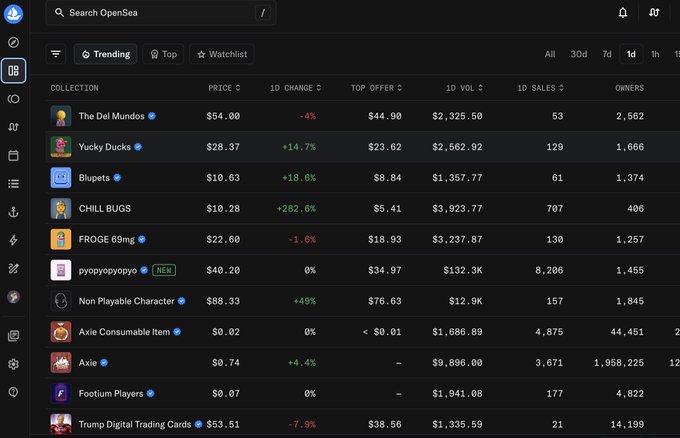Open the compass Discover icon in sidebar
The image size is (680, 438).
[13, 42]
